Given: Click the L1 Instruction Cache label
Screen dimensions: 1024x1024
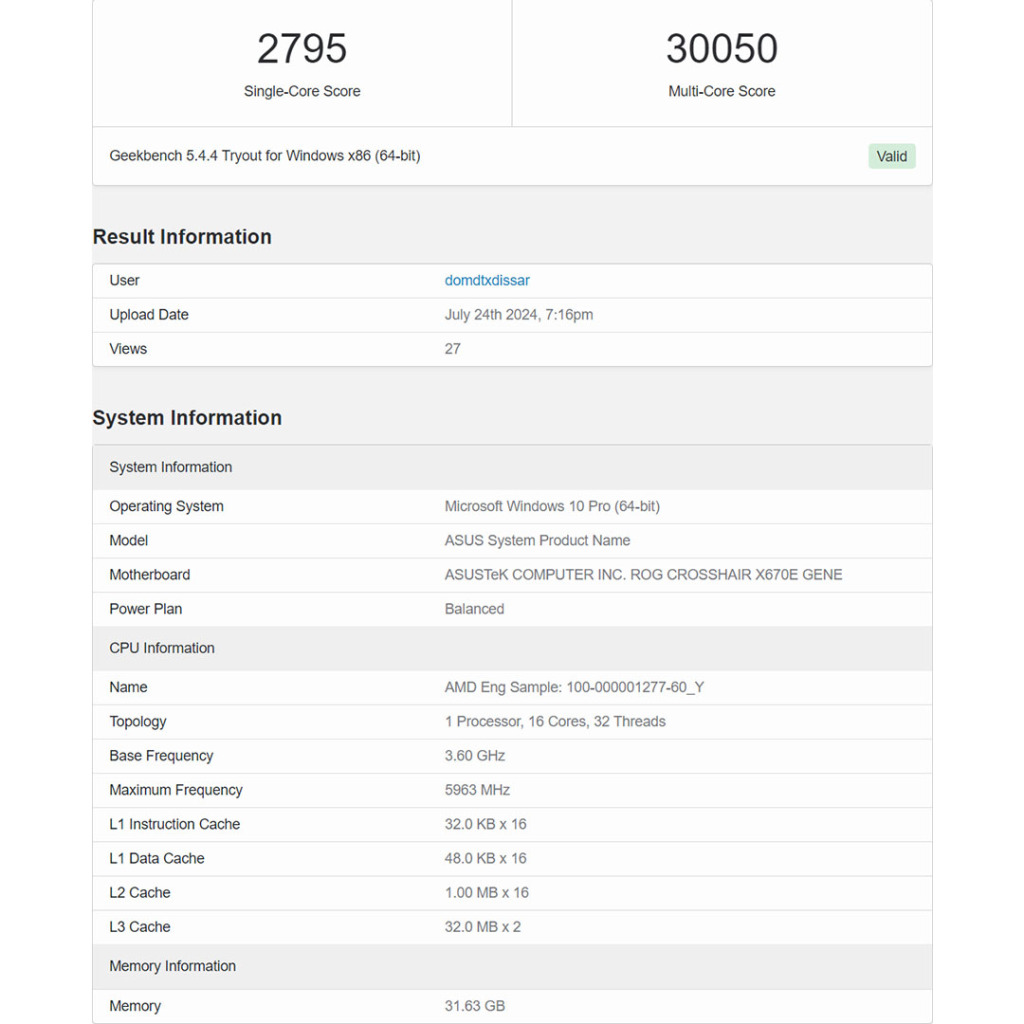Looking at the screenshot, I should [x=174, y=824].
